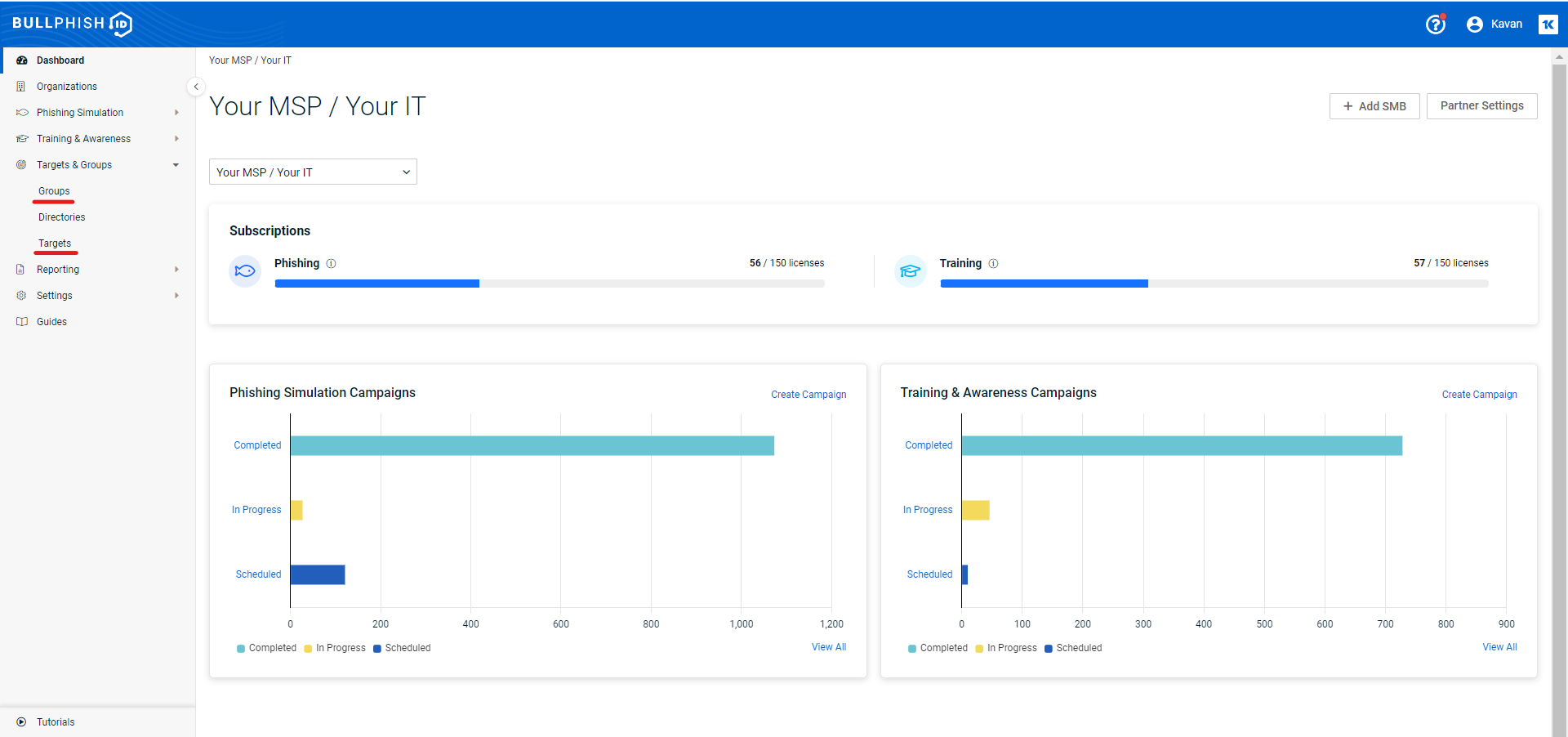Image resolution: width=1568 pixels, height=737 pixels.
Task: Click the Completed axis label in Phishing chart
Action: pyautogui.click(x=257, y=445)
